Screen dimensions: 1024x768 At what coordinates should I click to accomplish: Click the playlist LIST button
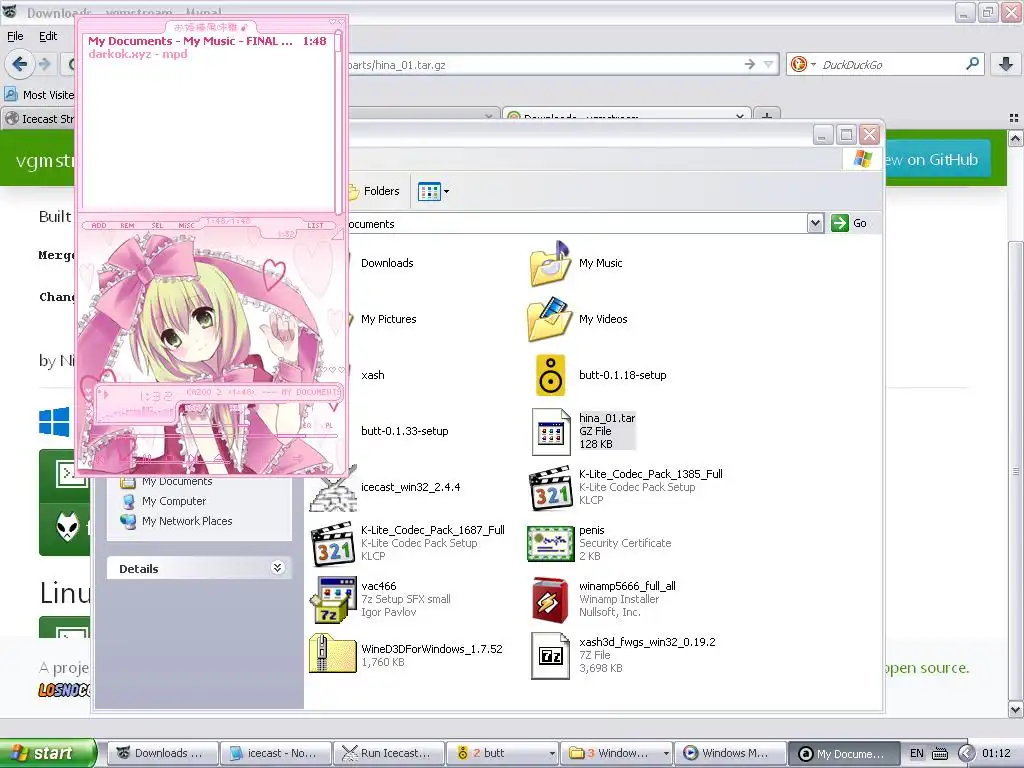tap(315, 225)
